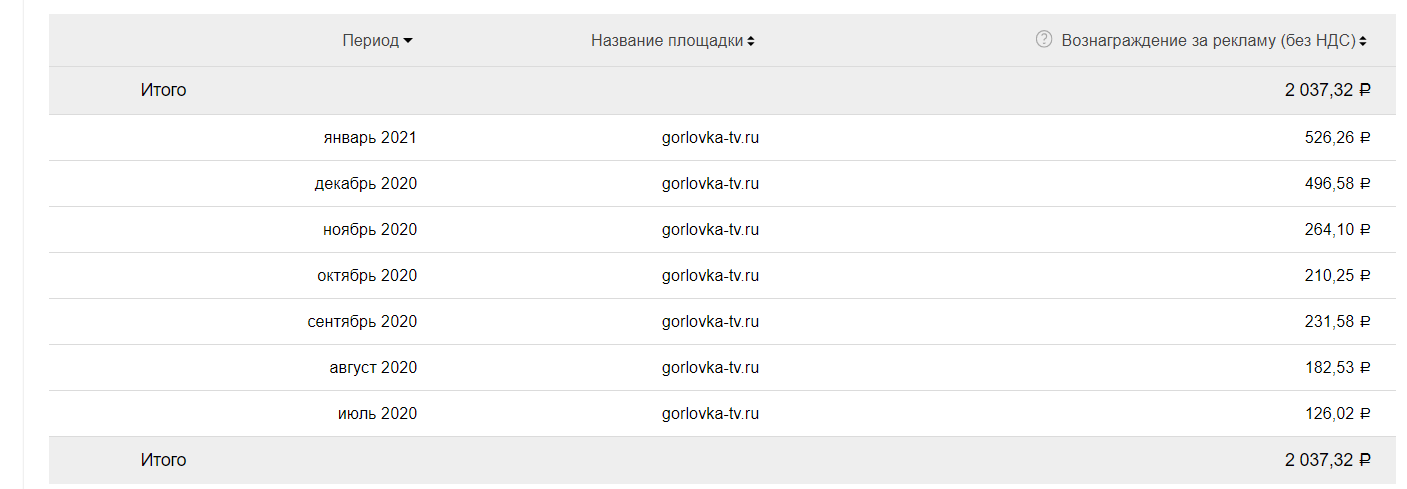This screenshot has width=1407, height=489.
Task: Click the Итого label in the top row
Action: click(x=163, y=90)
